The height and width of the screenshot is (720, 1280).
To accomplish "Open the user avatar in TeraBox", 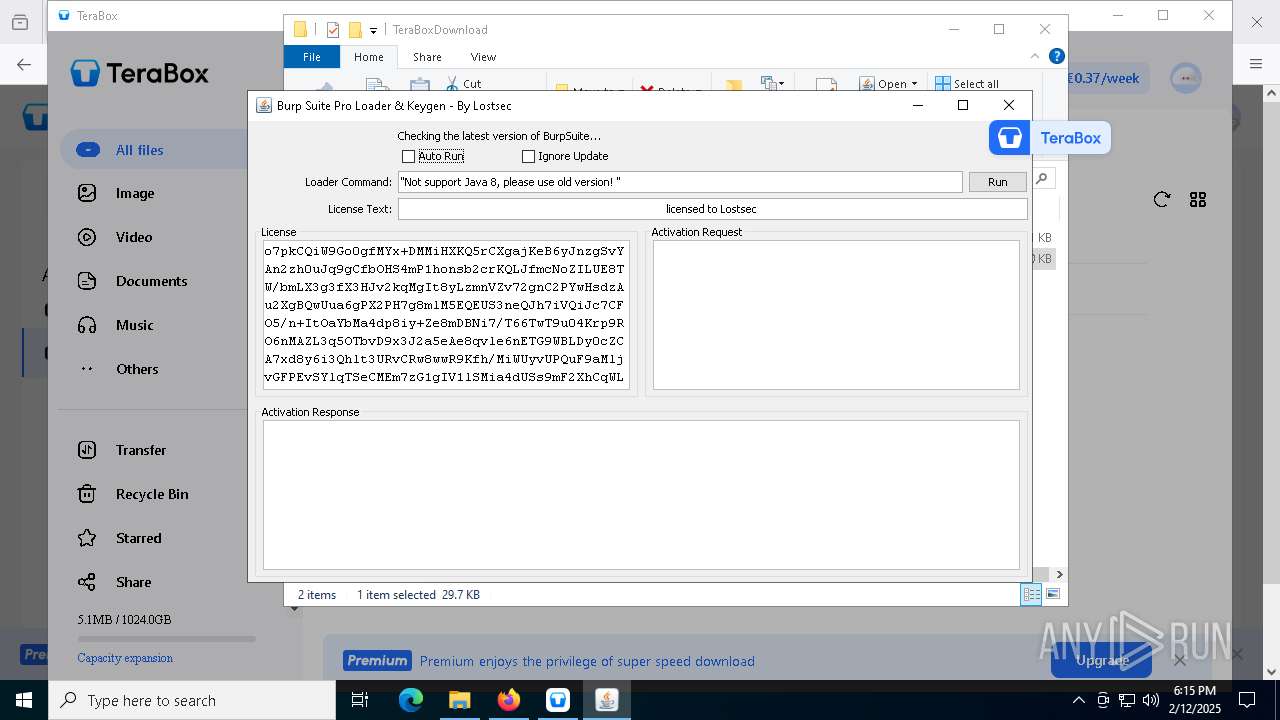I will click(x=1186, y=78).
